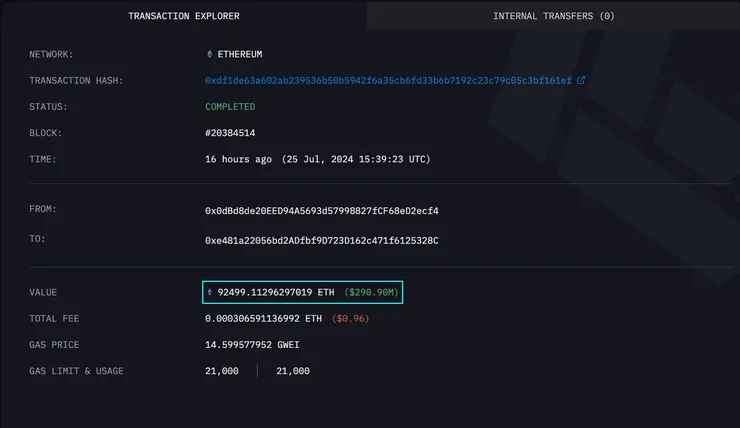740x428 pixels.
Task: Click the value 92499.11296297019 ETH
Action: [x=276, y=293]
